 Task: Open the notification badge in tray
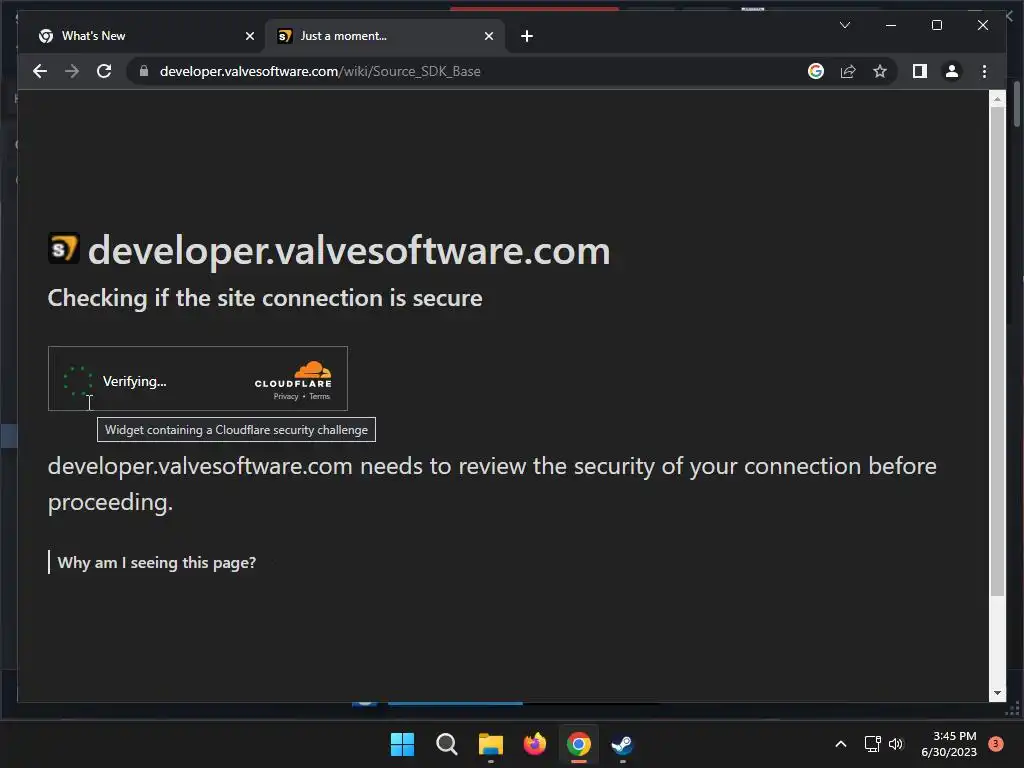tap(996, 743)
